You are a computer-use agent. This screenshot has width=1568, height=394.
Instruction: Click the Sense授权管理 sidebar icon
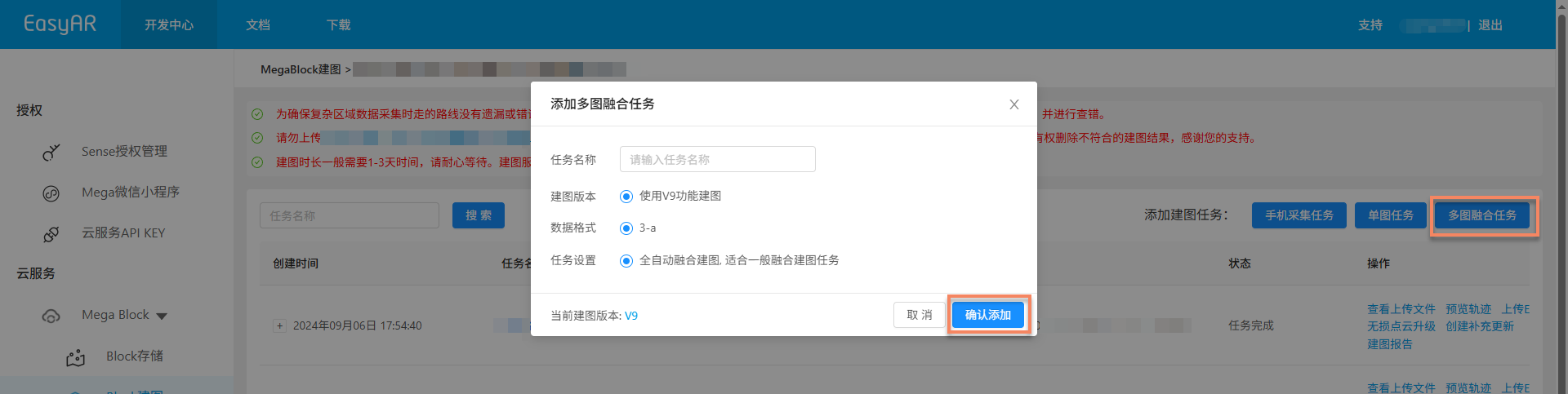point(51,153)
